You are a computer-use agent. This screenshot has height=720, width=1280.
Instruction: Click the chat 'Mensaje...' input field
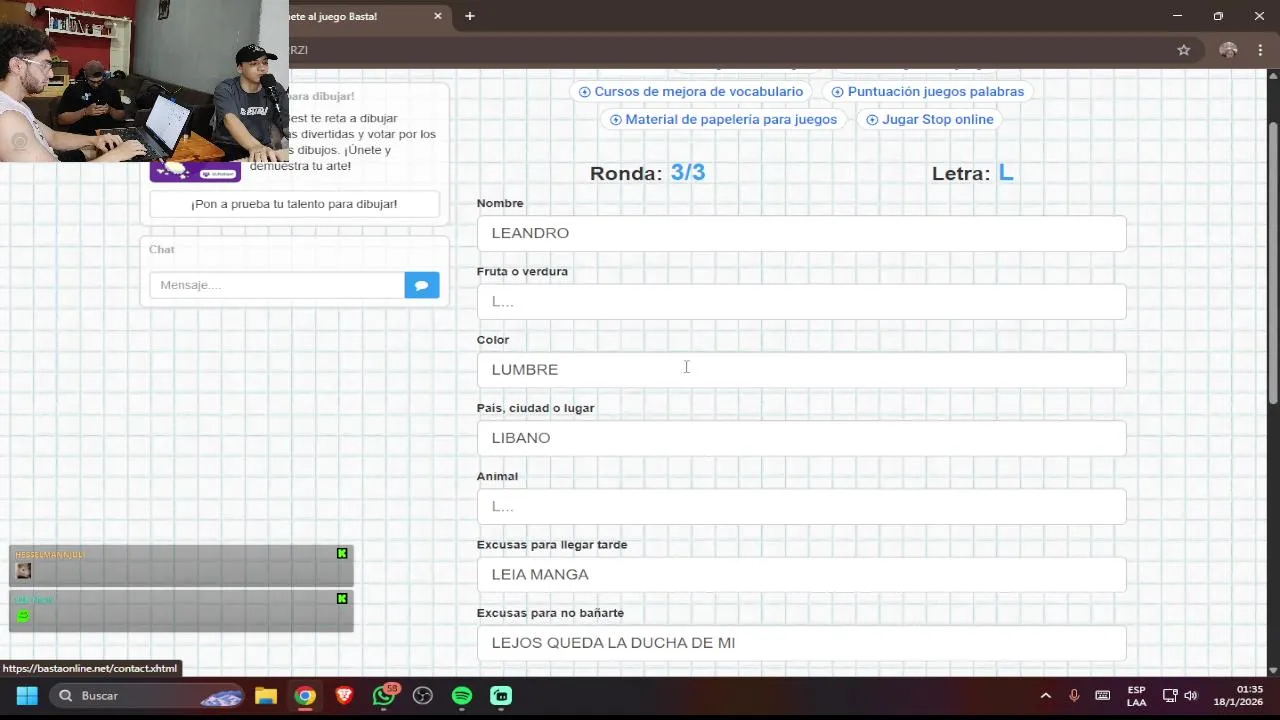[x=277, y=285]
